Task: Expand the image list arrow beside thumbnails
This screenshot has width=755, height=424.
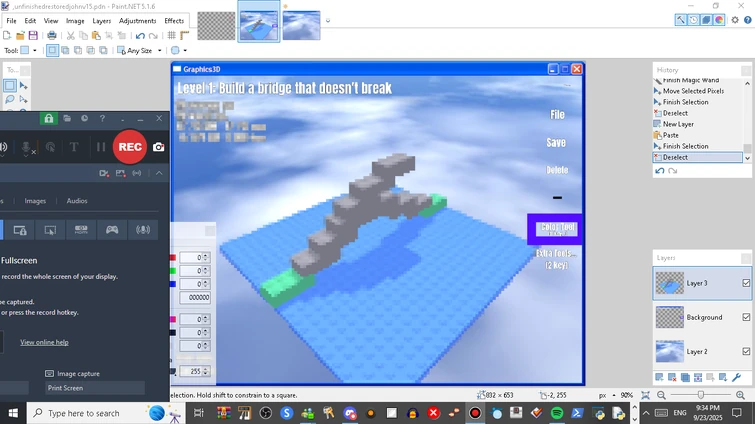Action: (x=328, y=21)
